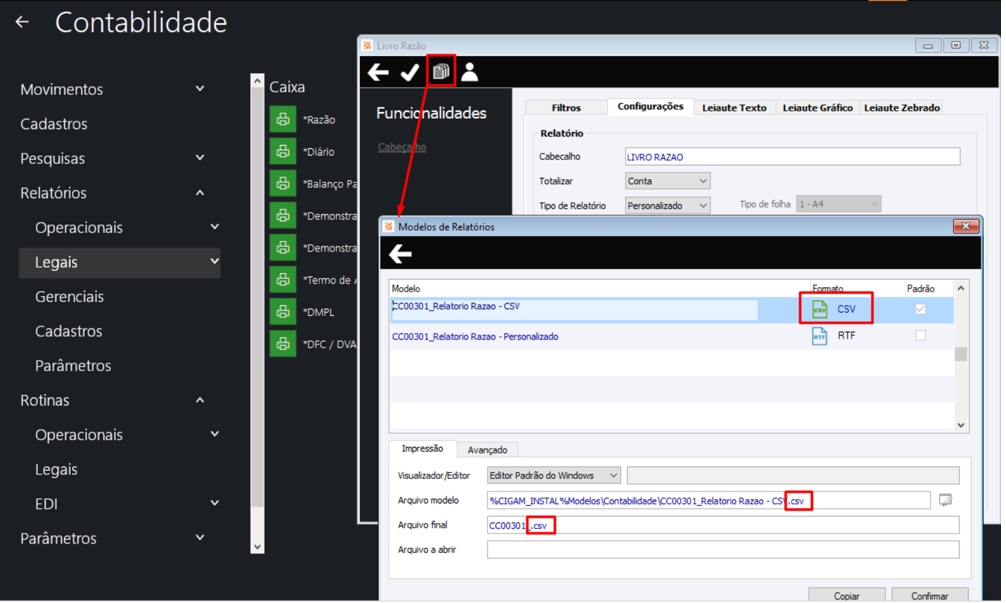Click print icon beside first *Demonstra item
This screenshot has height=603, width=1006.
click(x=282, y=216)
